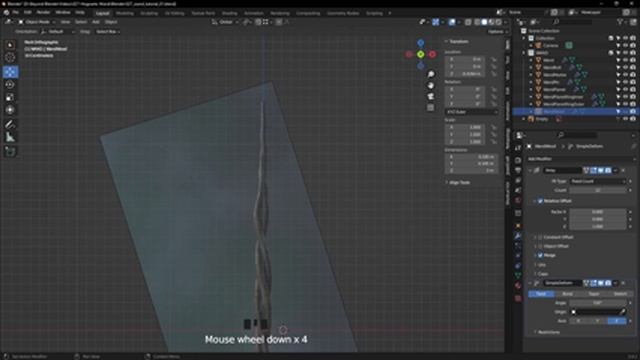Open the File menu
This screenshot has height=360, width=640.
16,13
